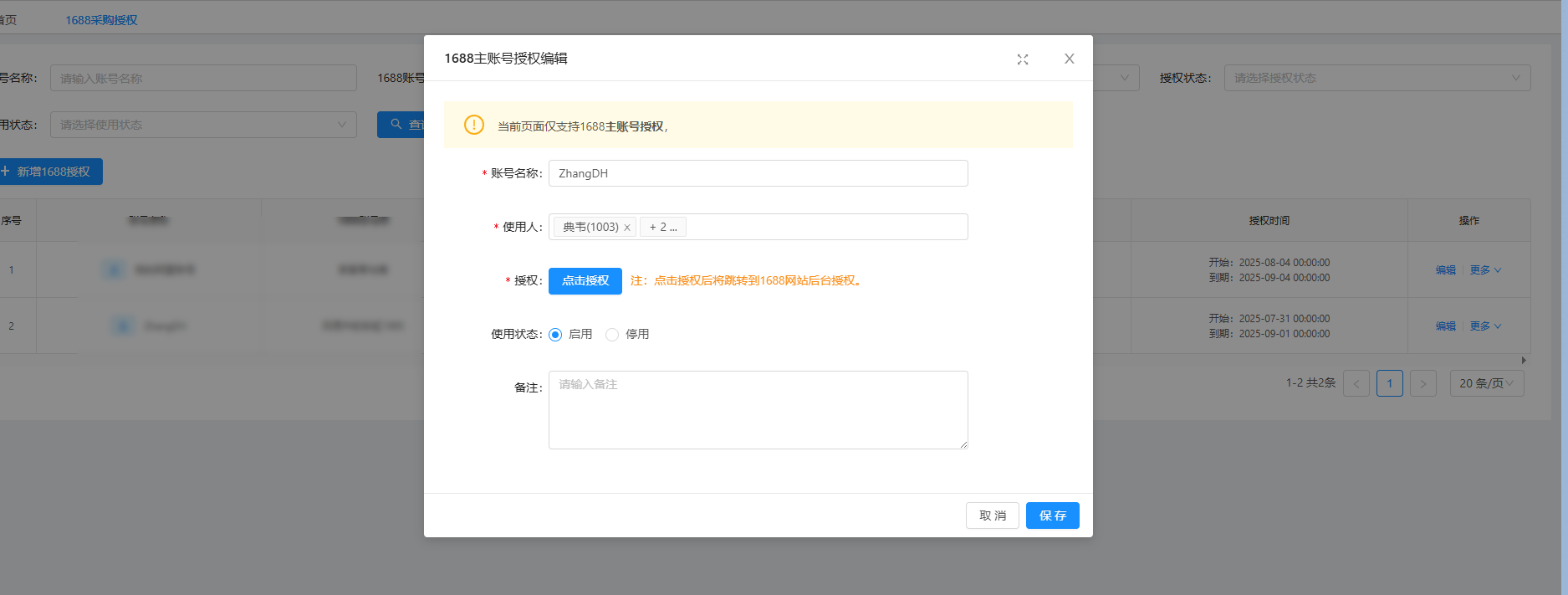Screen dimensions: 1568x595
Task: Click the 点击授权 button
Action: pos(585,281)
